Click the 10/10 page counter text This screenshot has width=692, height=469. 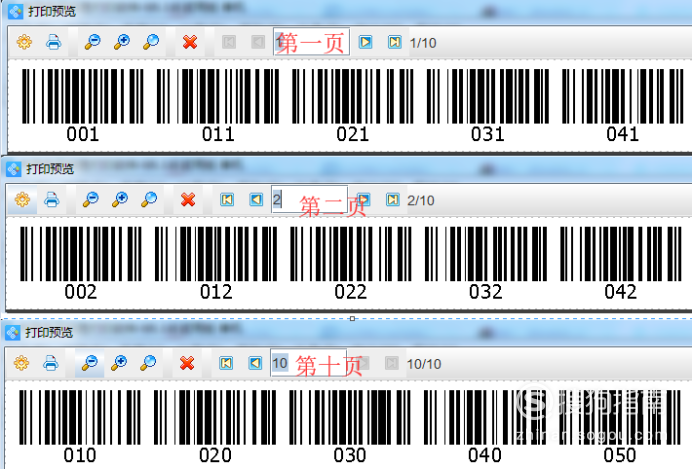click(x=424, y=364)
